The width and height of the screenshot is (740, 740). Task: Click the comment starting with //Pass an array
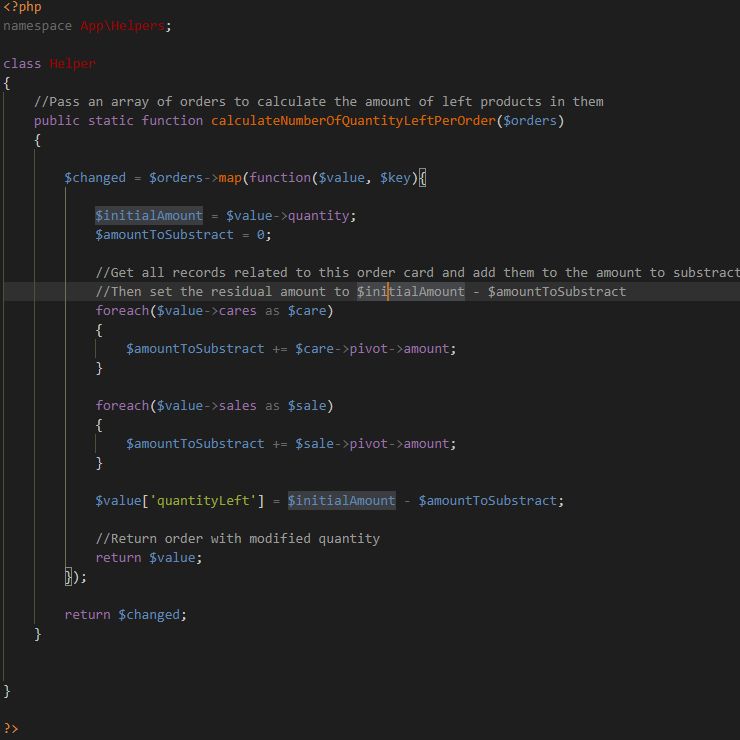pyautogui.click(x=319, y=102)
